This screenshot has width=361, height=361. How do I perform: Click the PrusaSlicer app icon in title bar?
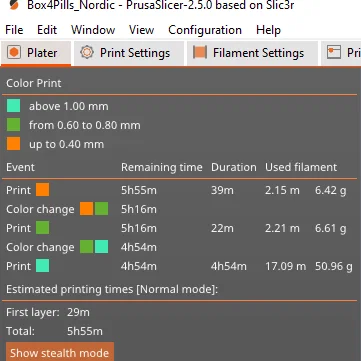(x=14, y=5)
